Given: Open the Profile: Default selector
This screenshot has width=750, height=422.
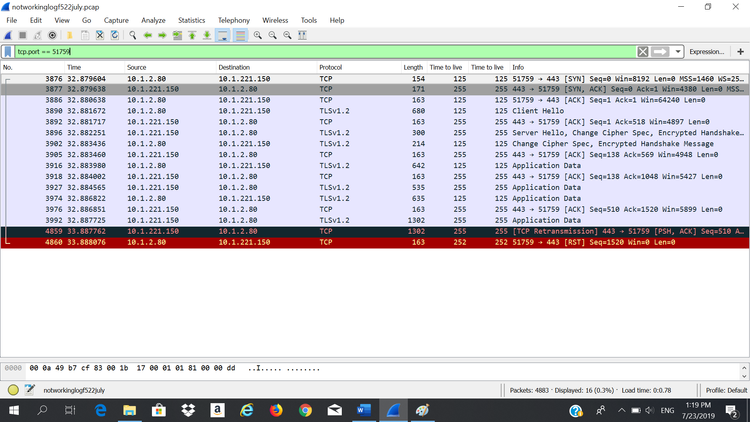Looking at the screenshot, I should 726,390.
